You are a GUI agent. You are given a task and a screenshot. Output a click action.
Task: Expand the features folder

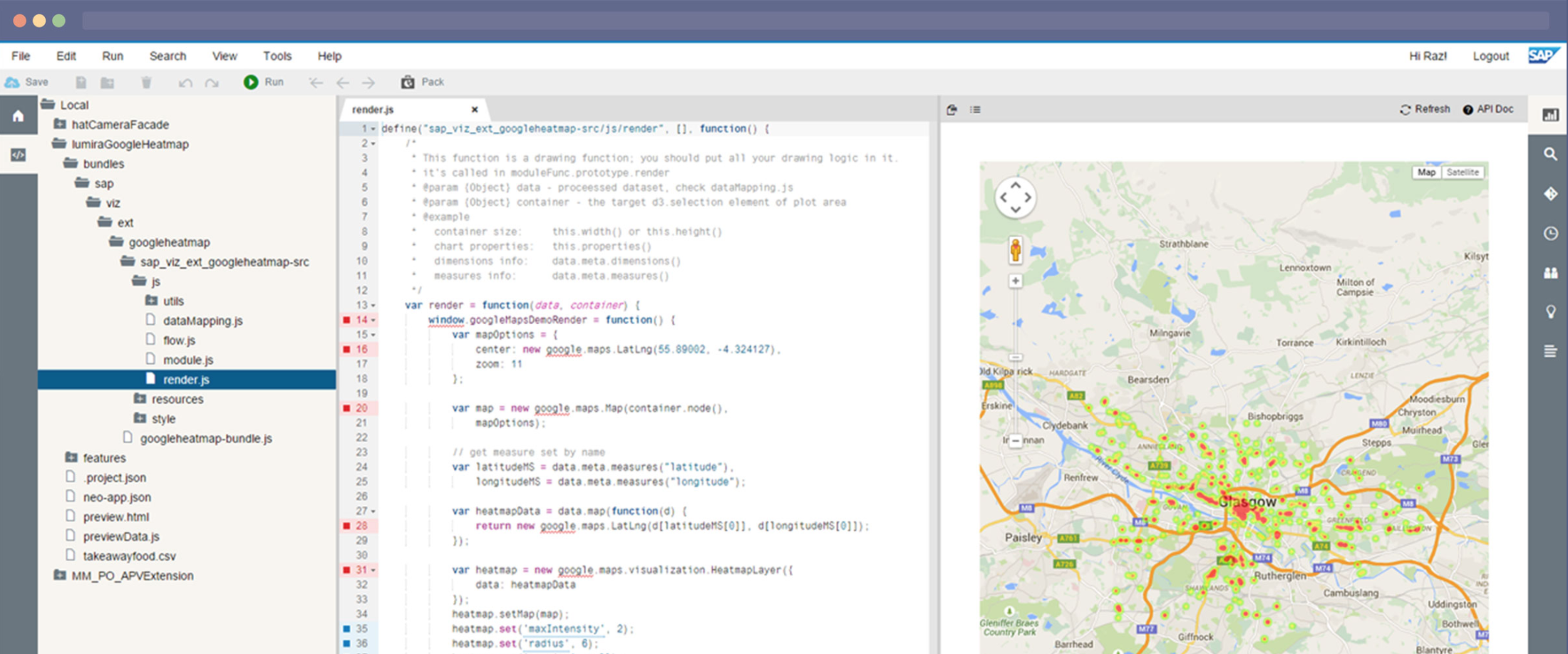pos(71,457)
